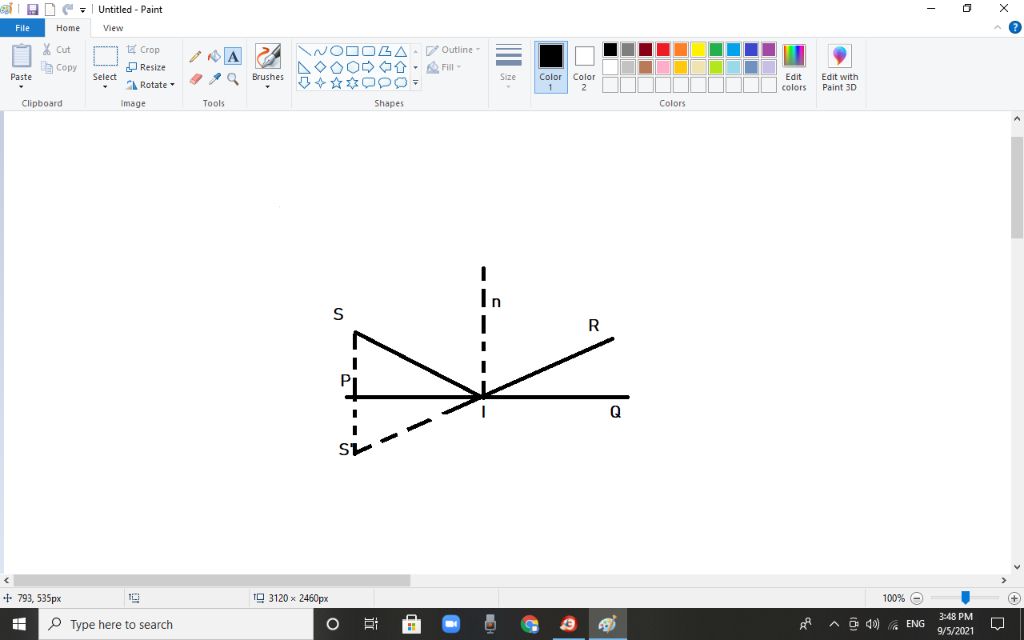Activate the Color 2 button
The width and height of the screenshot is (1024, 640).
(x=584, y=67)
